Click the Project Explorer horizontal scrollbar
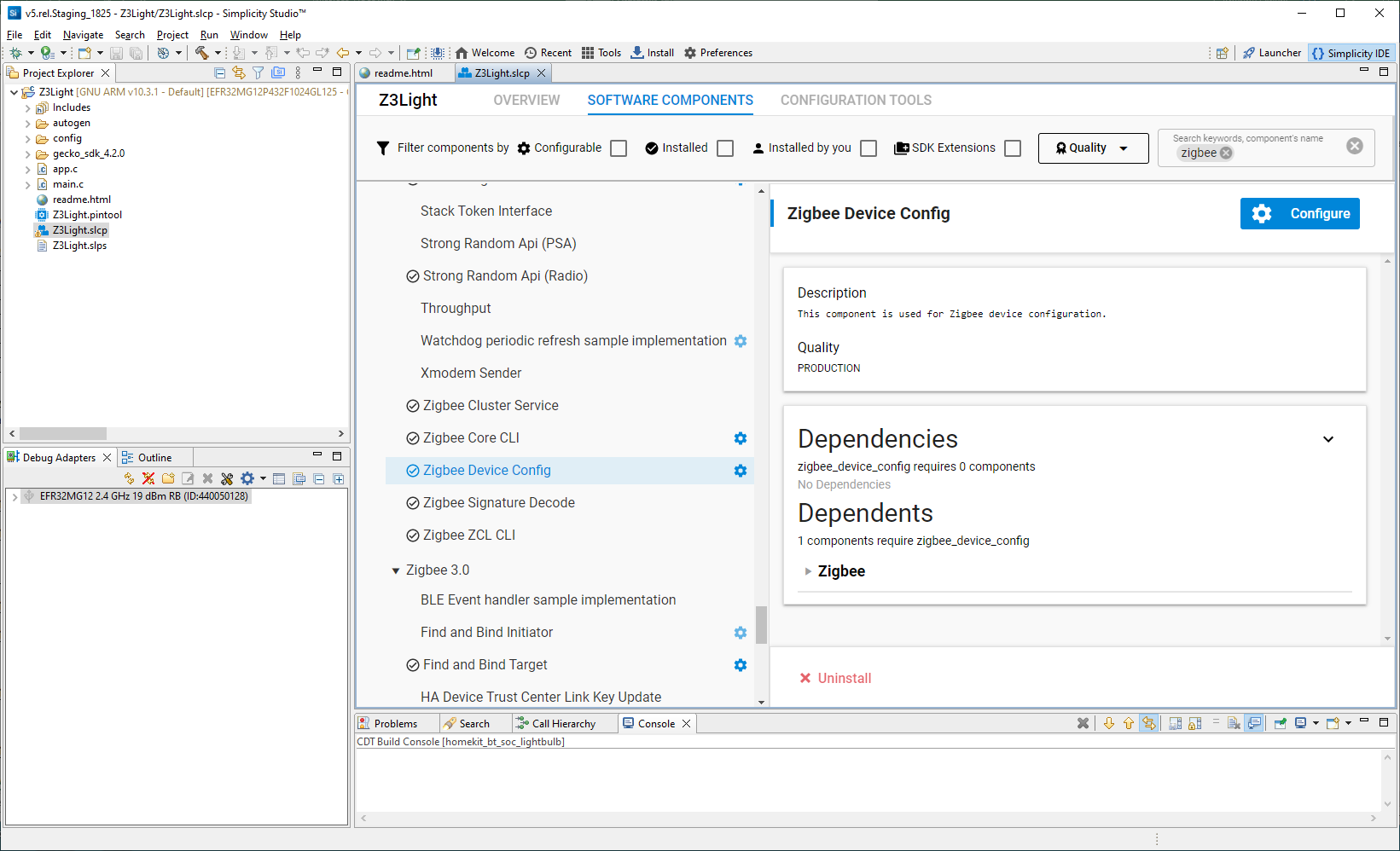Screen dimensions: 1400x851 pos(63,434)
